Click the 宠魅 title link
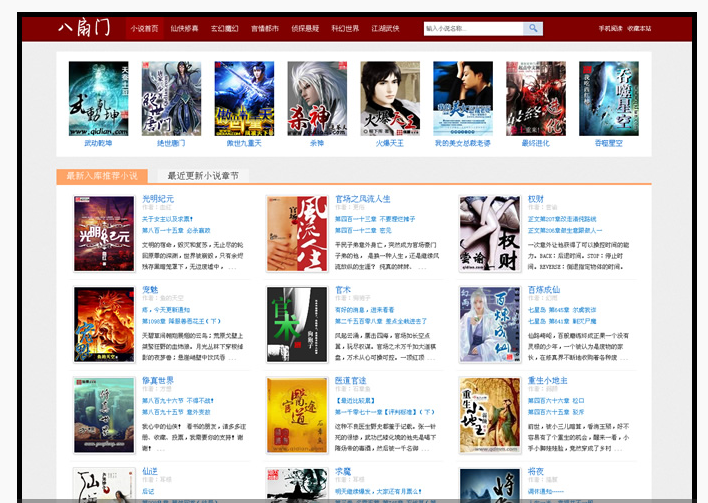The image size is (708, 503). coord(150,289)
